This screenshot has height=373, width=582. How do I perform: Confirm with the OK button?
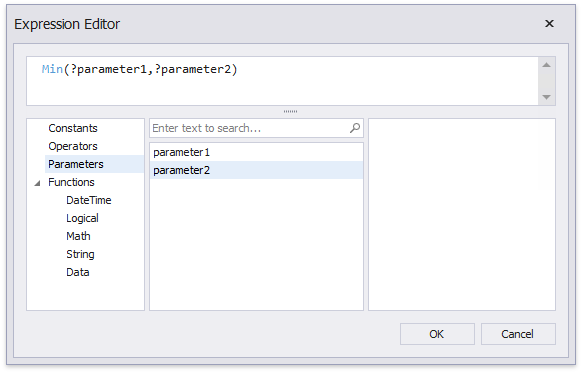coord(437,334)
